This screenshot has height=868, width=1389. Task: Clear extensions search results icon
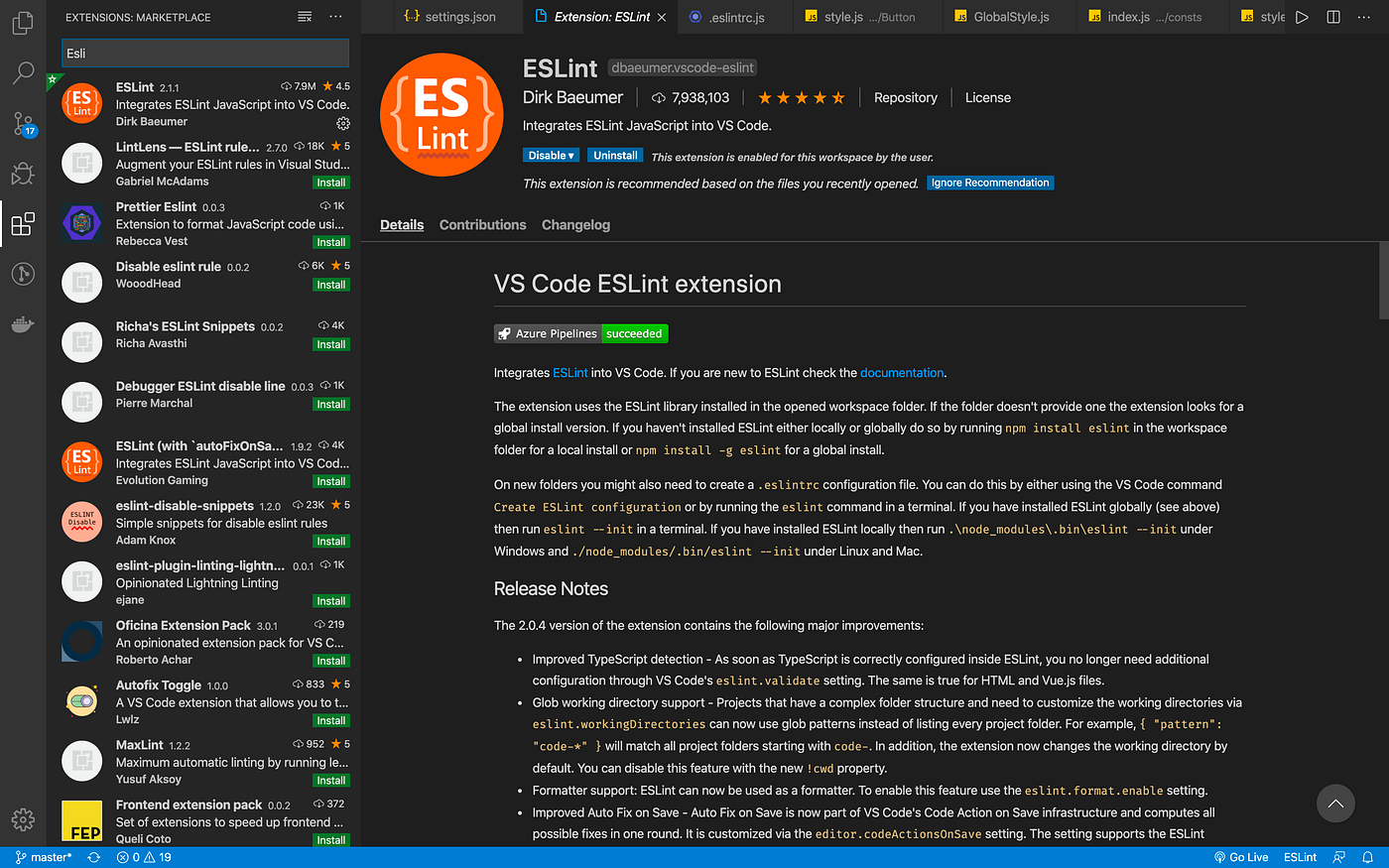point(305,17)
